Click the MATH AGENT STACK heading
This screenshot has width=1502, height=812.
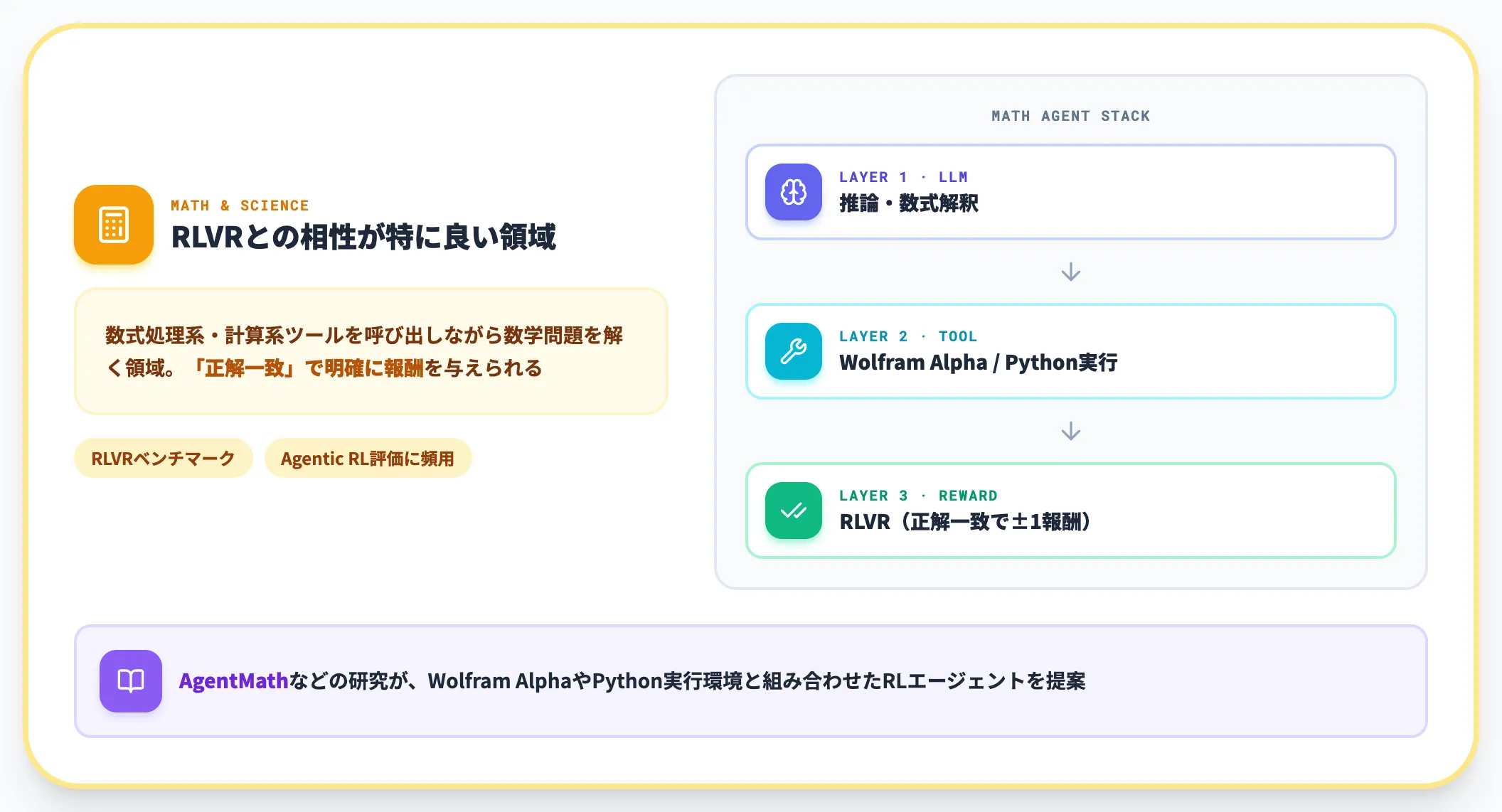coord(1071,116)
